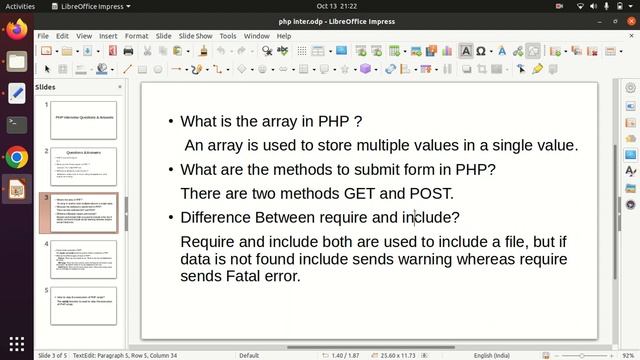Expand the Display Views dropdown arrow
The height and width of the screenshot is (360, 640).
330,51
